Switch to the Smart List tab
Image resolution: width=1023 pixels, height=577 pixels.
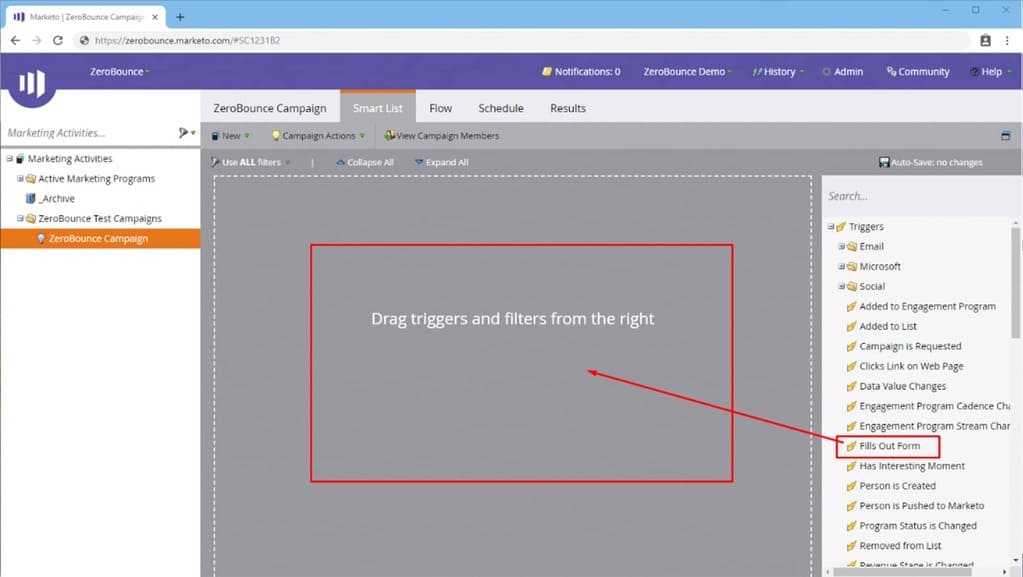378,108
